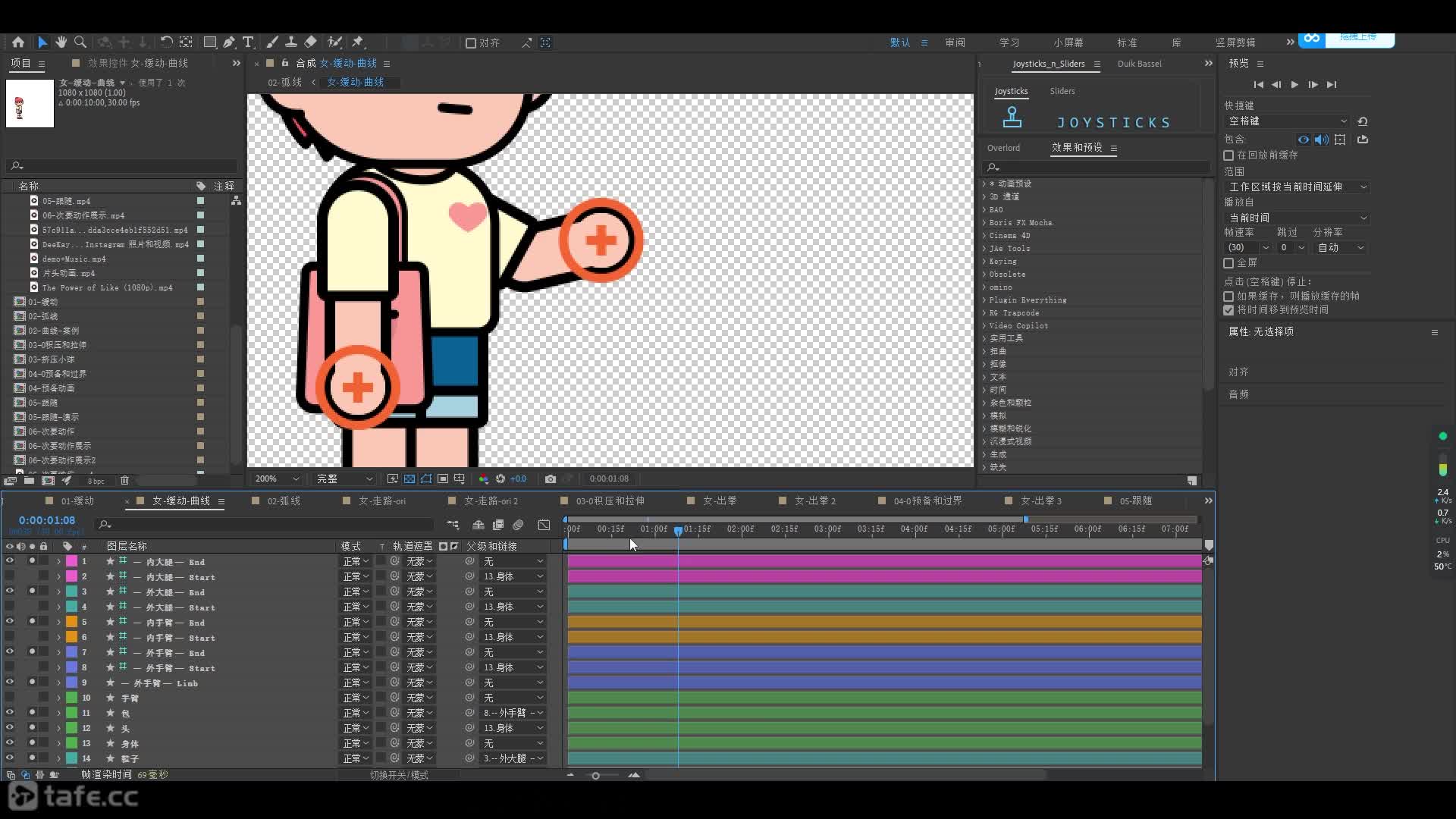Click the reset exposure icon
The width and height of the screenshot is (1456, 819).
coord(500,479)
